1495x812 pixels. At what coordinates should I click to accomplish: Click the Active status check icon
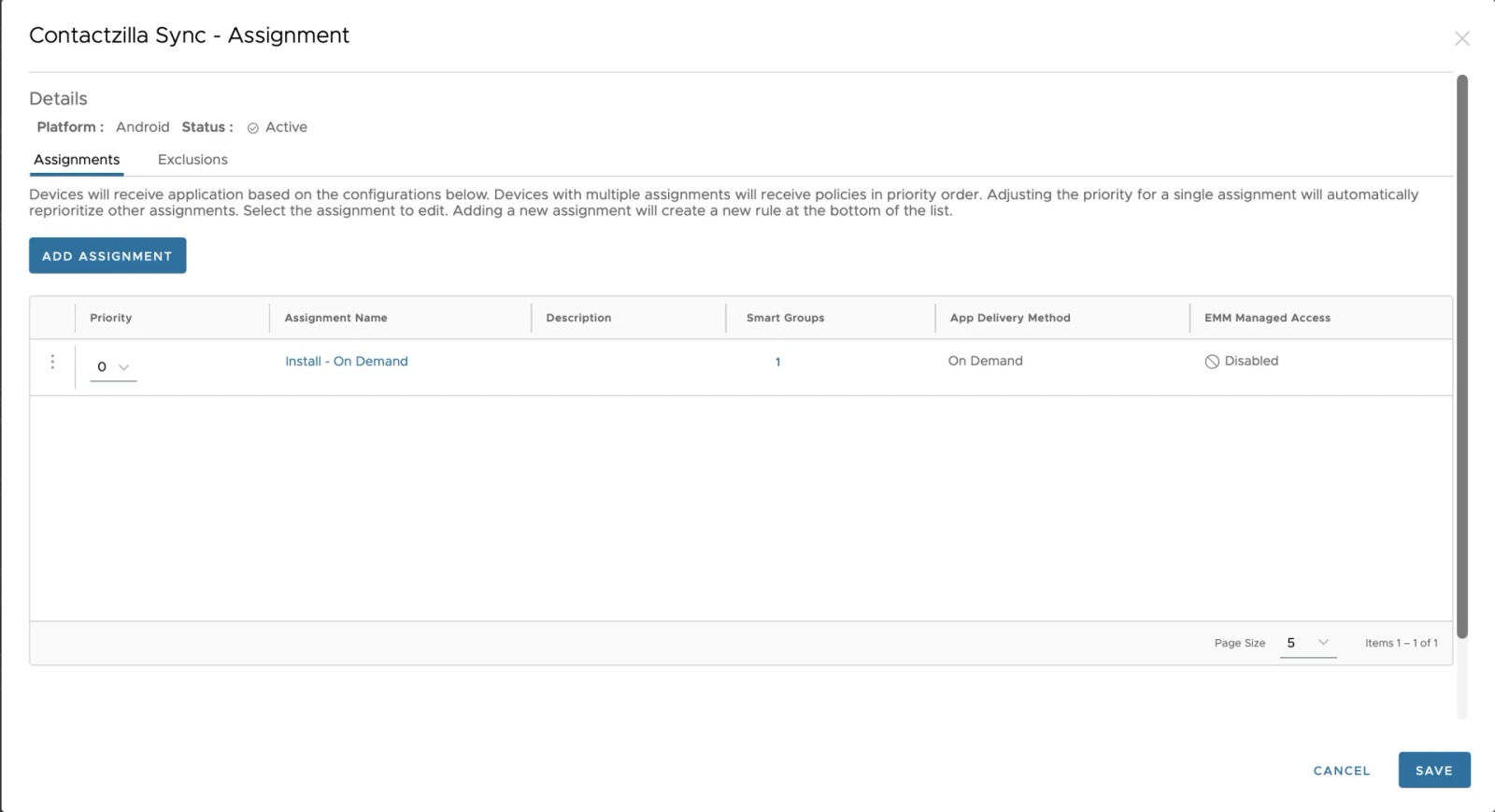(x=253, y=128)
